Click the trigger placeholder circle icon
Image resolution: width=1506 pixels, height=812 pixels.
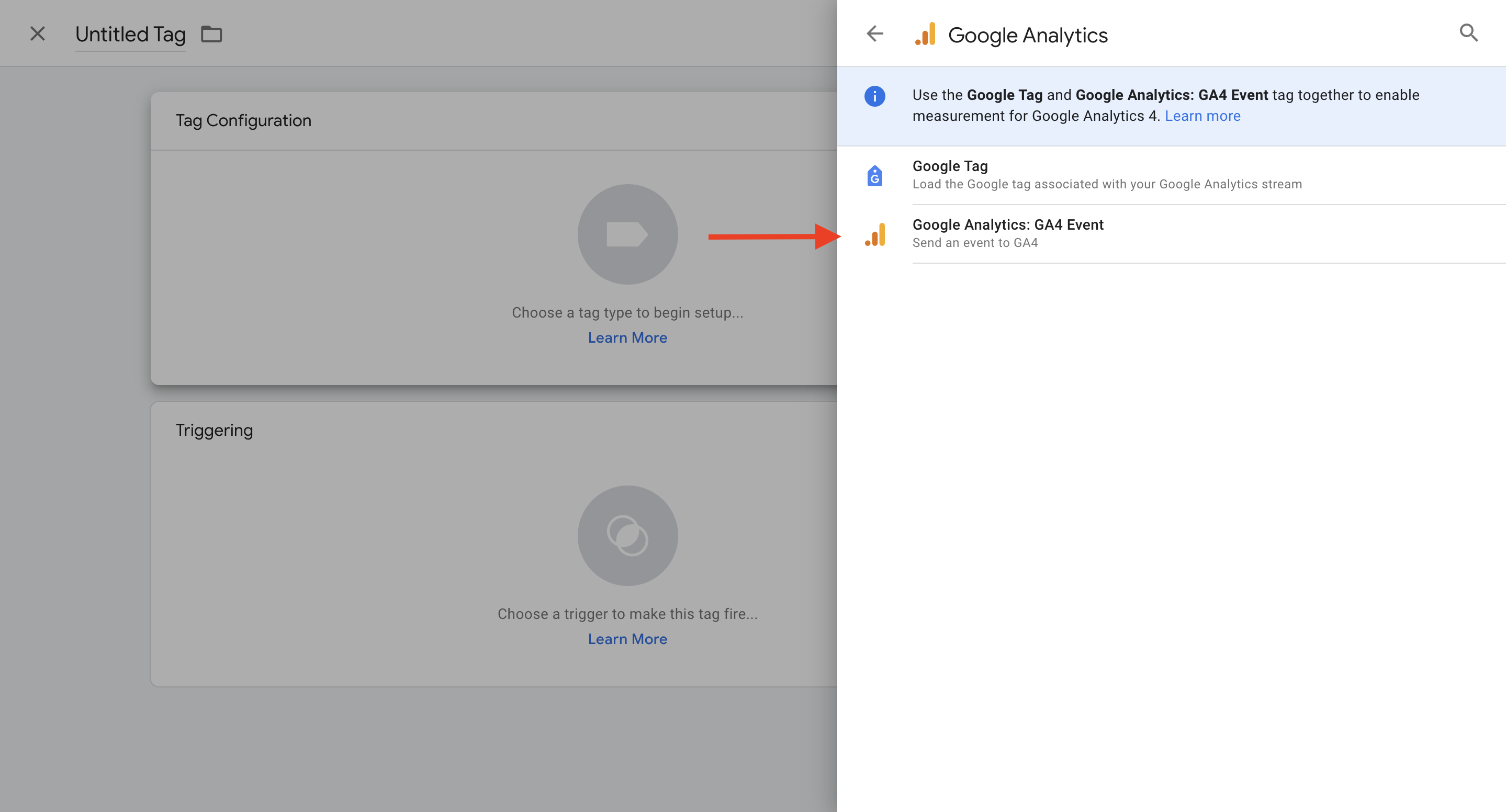click(x=627, y=535)
